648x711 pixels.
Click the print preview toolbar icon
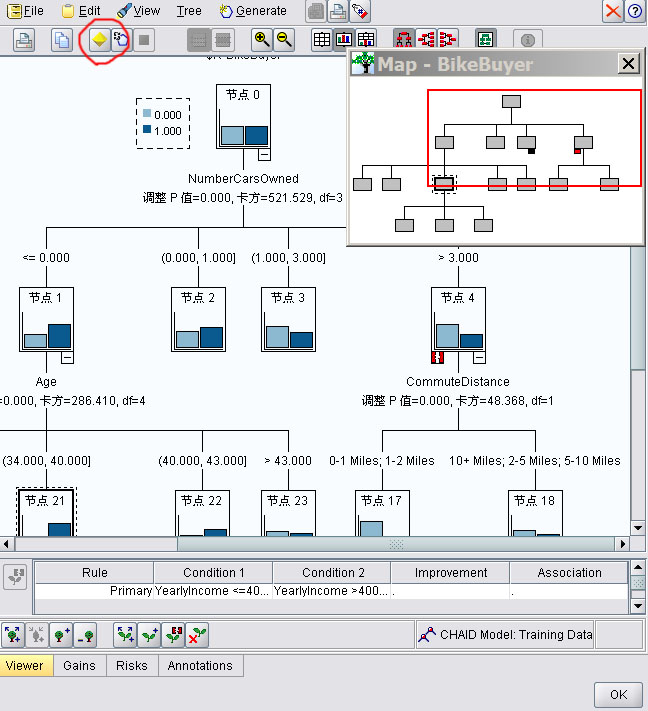click(x=24, y=40)
